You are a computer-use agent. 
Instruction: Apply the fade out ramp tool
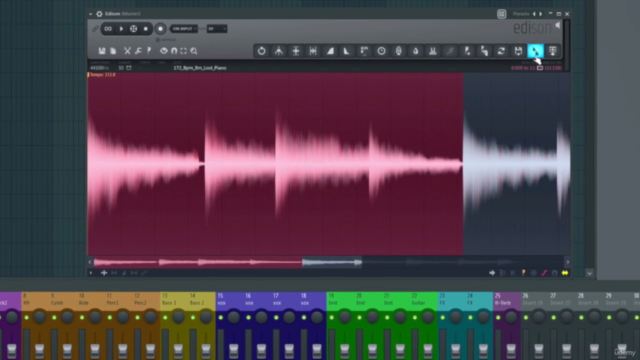click(x=347, y=51)
